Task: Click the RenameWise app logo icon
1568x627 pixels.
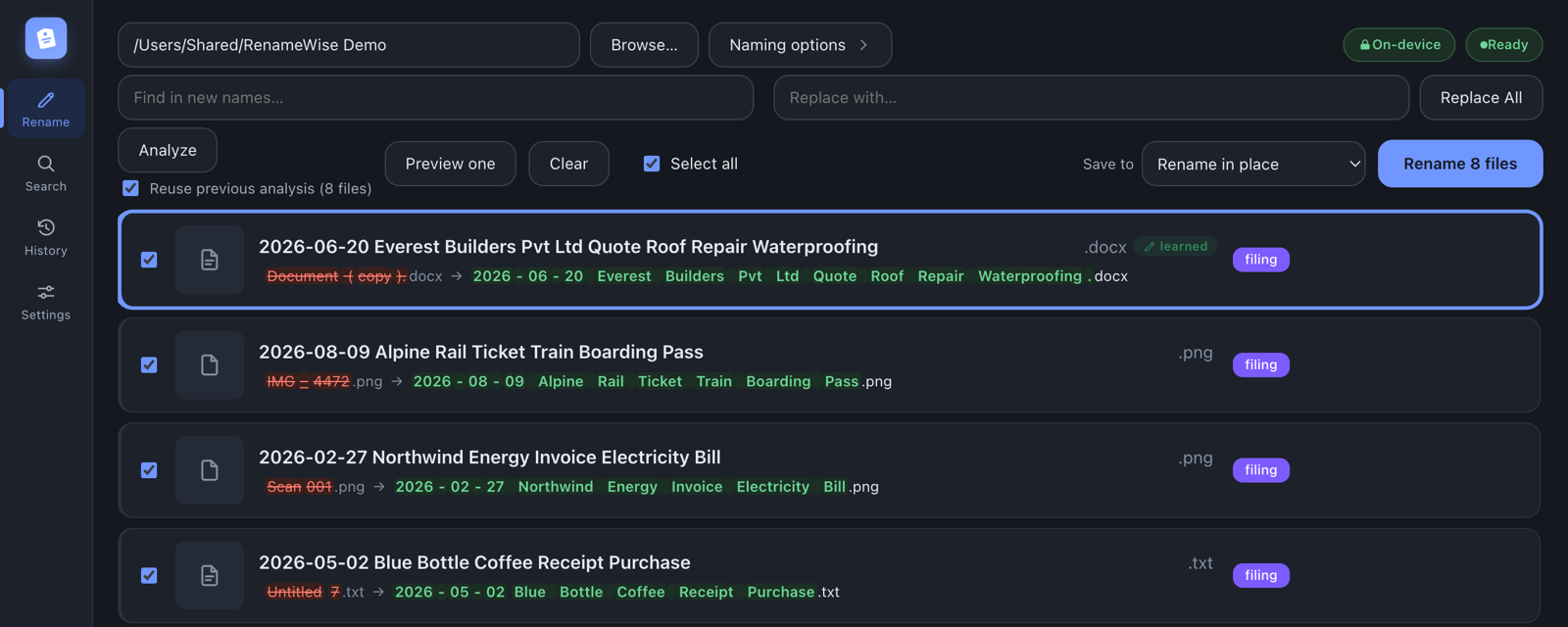Action: 46,38
